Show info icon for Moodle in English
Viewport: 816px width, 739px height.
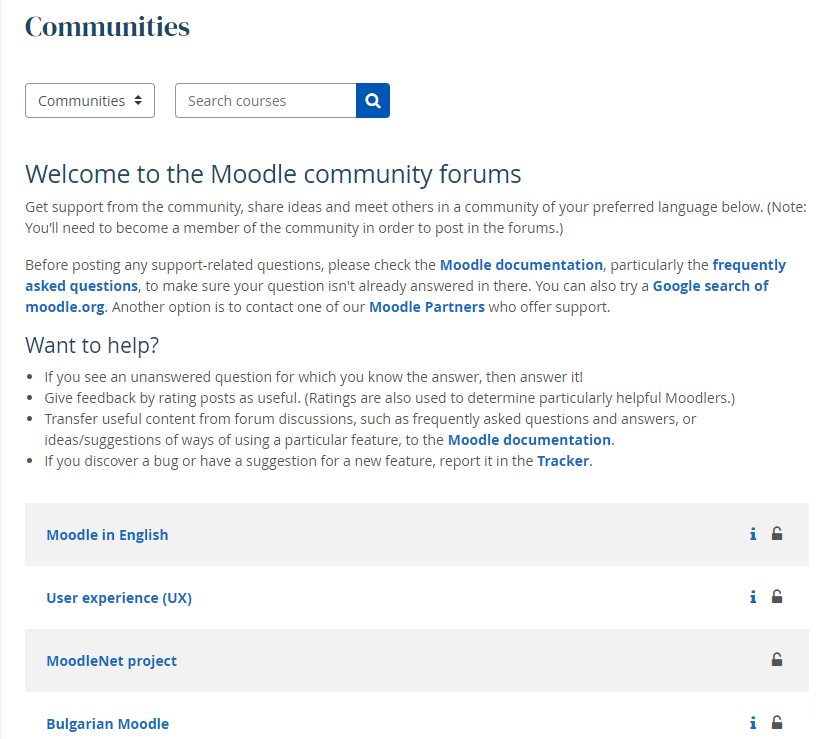pos(753,534)
